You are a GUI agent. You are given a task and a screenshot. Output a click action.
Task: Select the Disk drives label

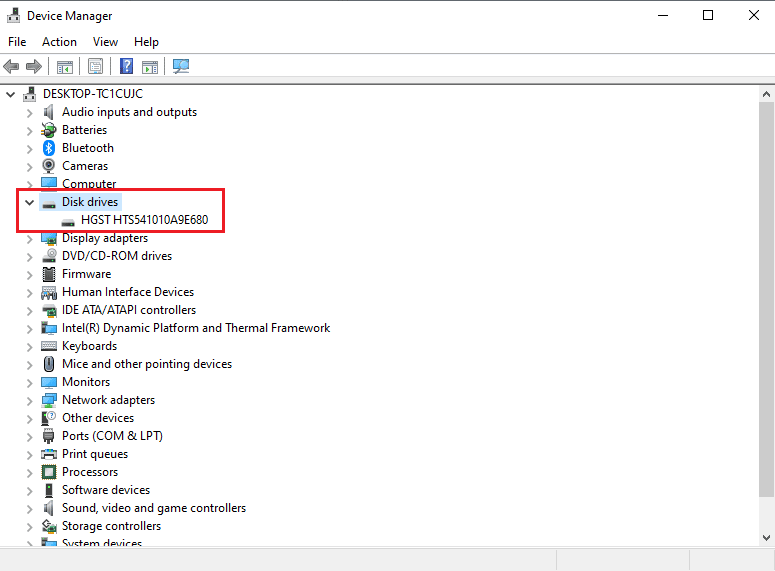tap(90, 202)
